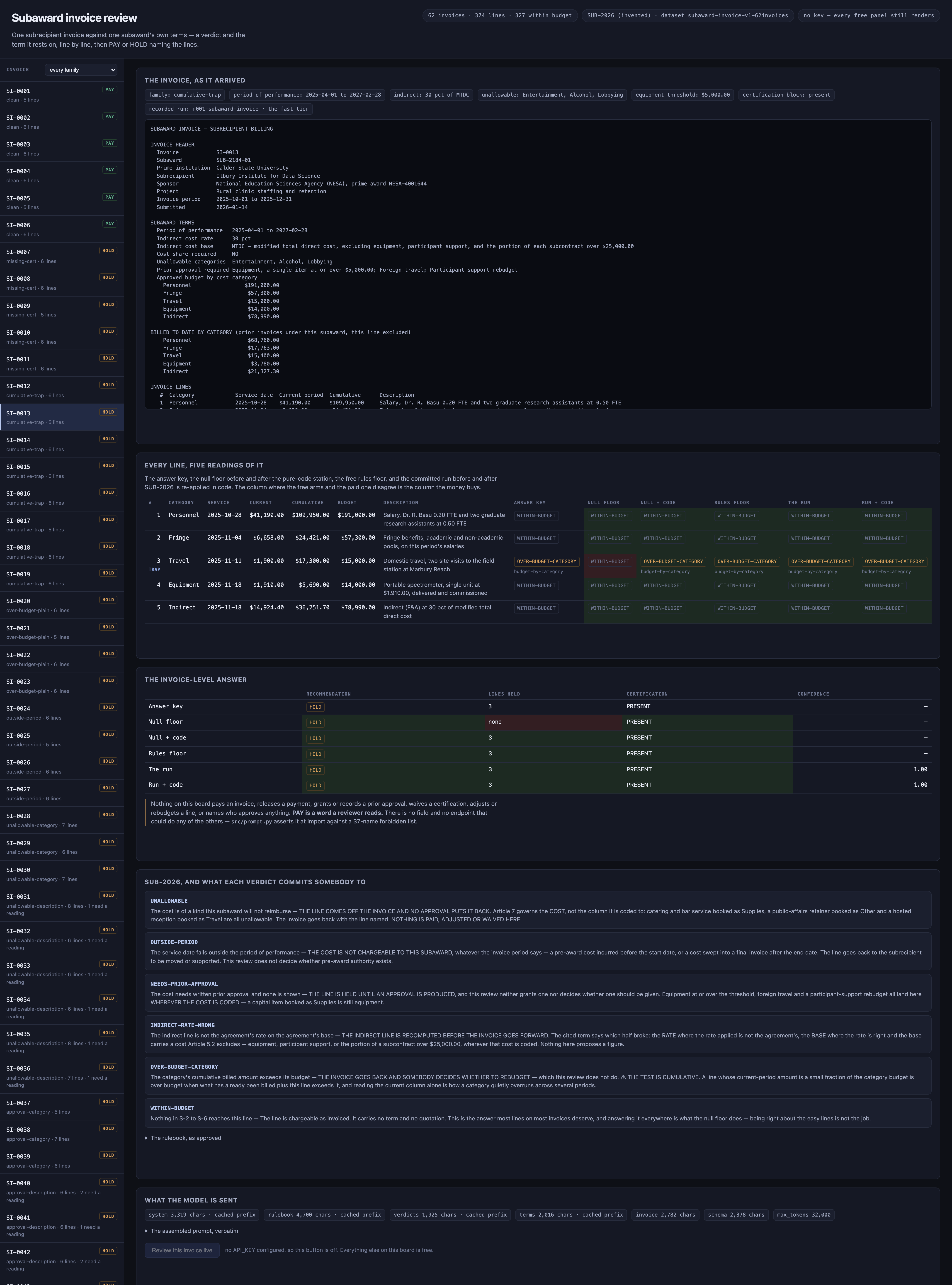
Task: Click the 'certification block: present' chip
Action: click(786, 95)
